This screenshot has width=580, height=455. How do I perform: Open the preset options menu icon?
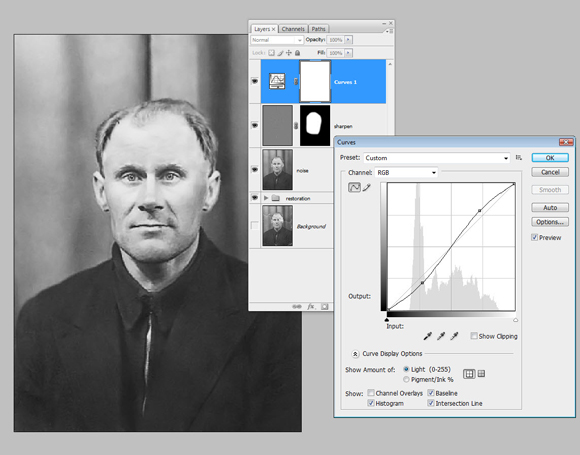(x=519, y=158)
